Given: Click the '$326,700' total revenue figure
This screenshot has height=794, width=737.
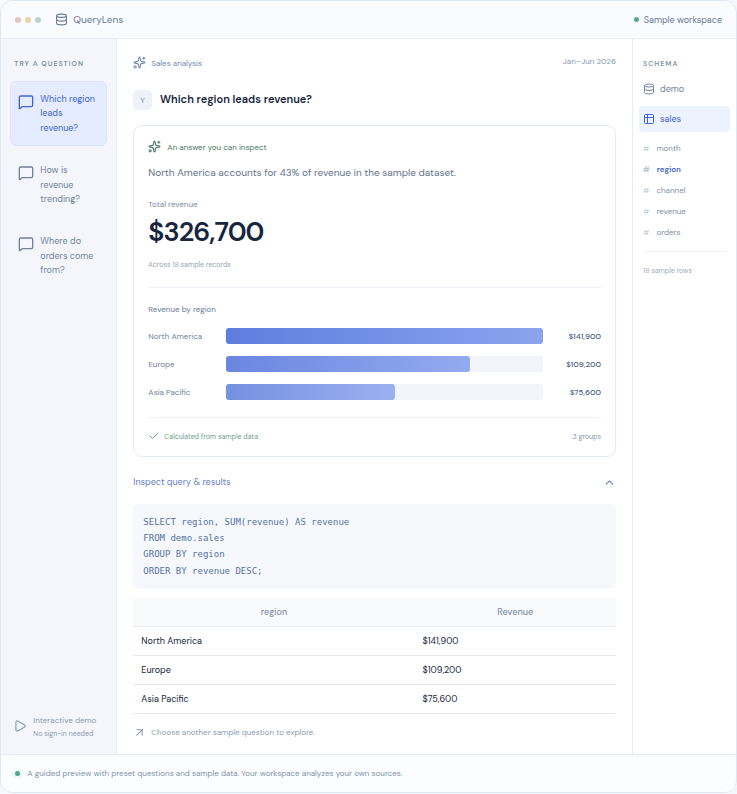Looking at the screenshot, I should (x=206, y=232).
